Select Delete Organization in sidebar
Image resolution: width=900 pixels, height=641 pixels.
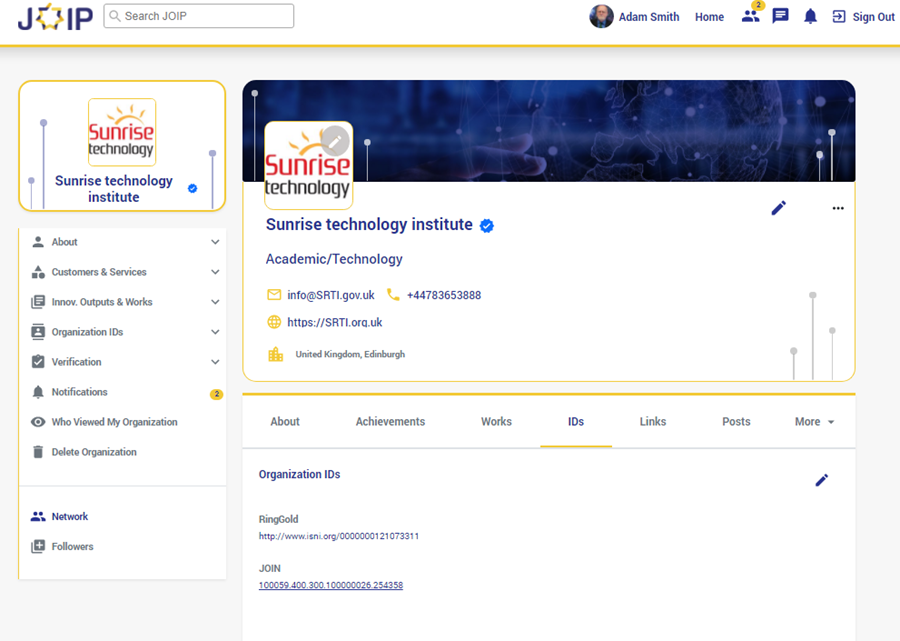[94, 452]
